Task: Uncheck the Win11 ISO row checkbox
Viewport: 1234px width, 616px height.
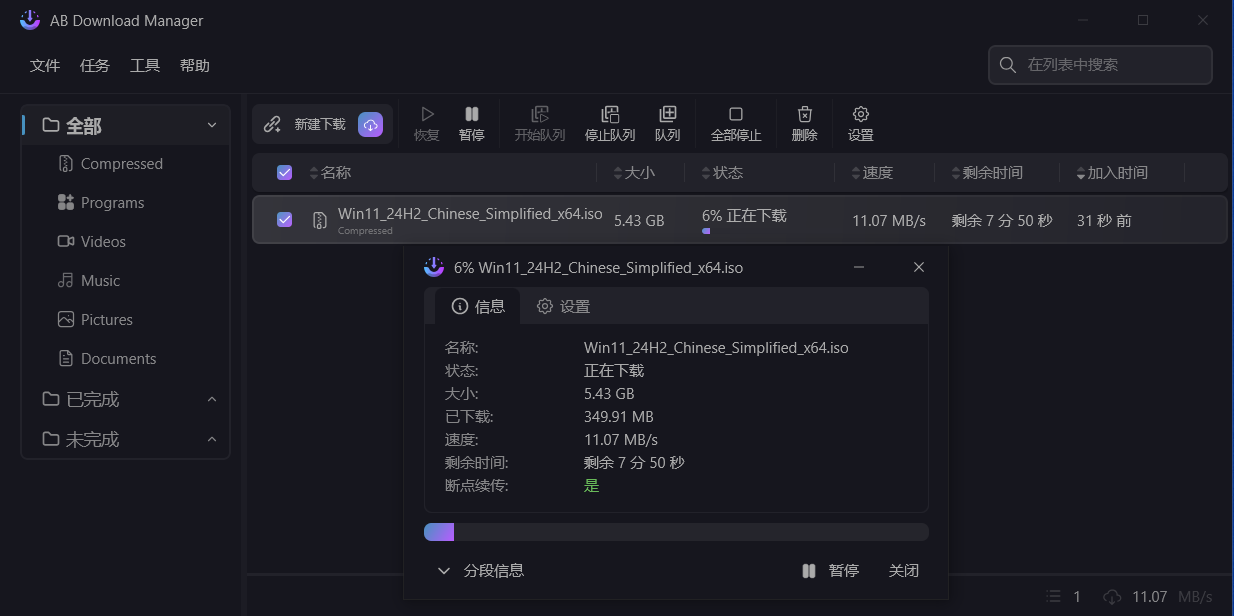Action: (284, 220)
